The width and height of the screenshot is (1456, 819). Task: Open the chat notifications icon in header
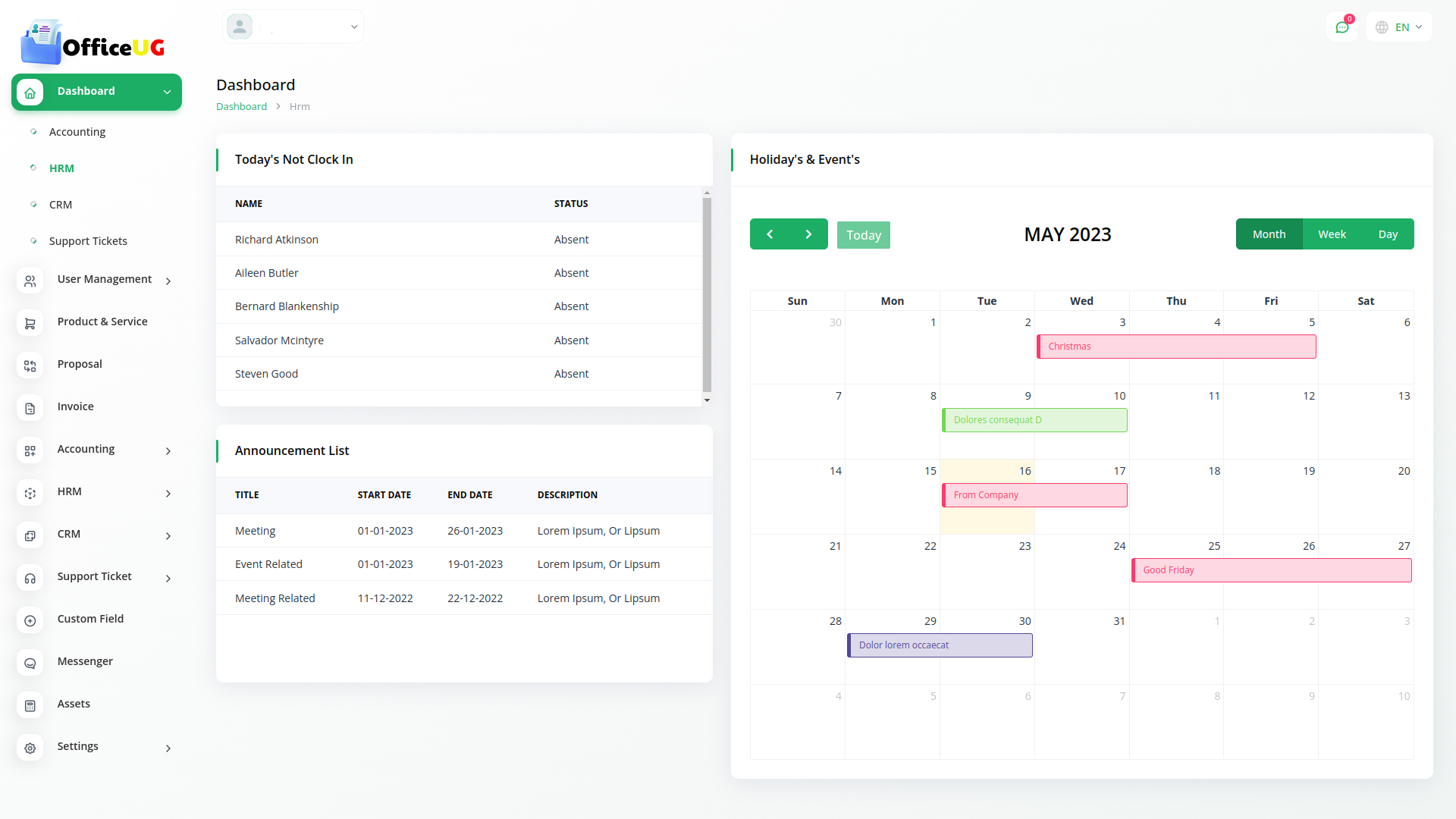point(1342,27)
